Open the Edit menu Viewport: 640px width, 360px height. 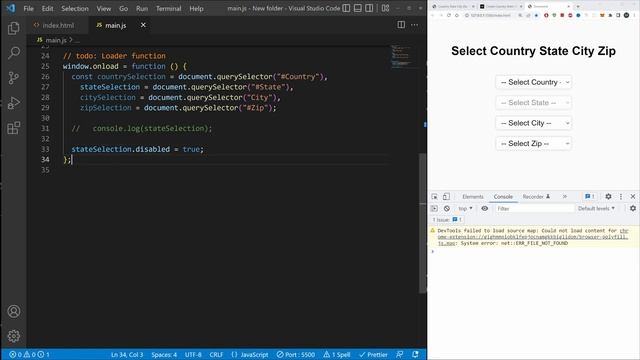click(47, 9)
